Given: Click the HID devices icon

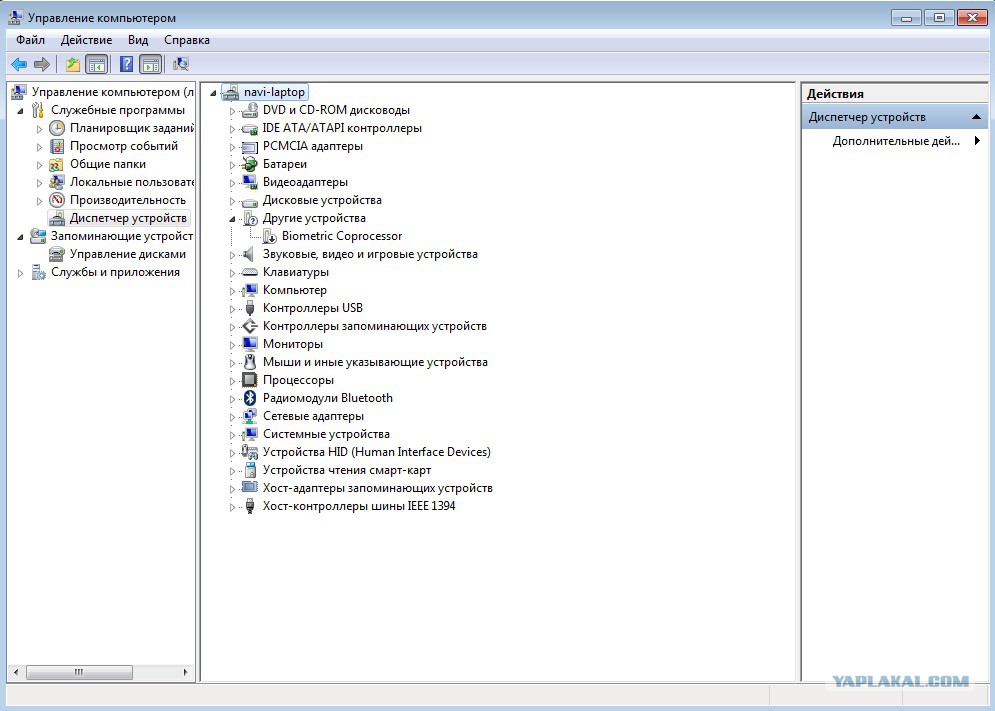Looking at the screenshot, I should click(x=249, y=452).
